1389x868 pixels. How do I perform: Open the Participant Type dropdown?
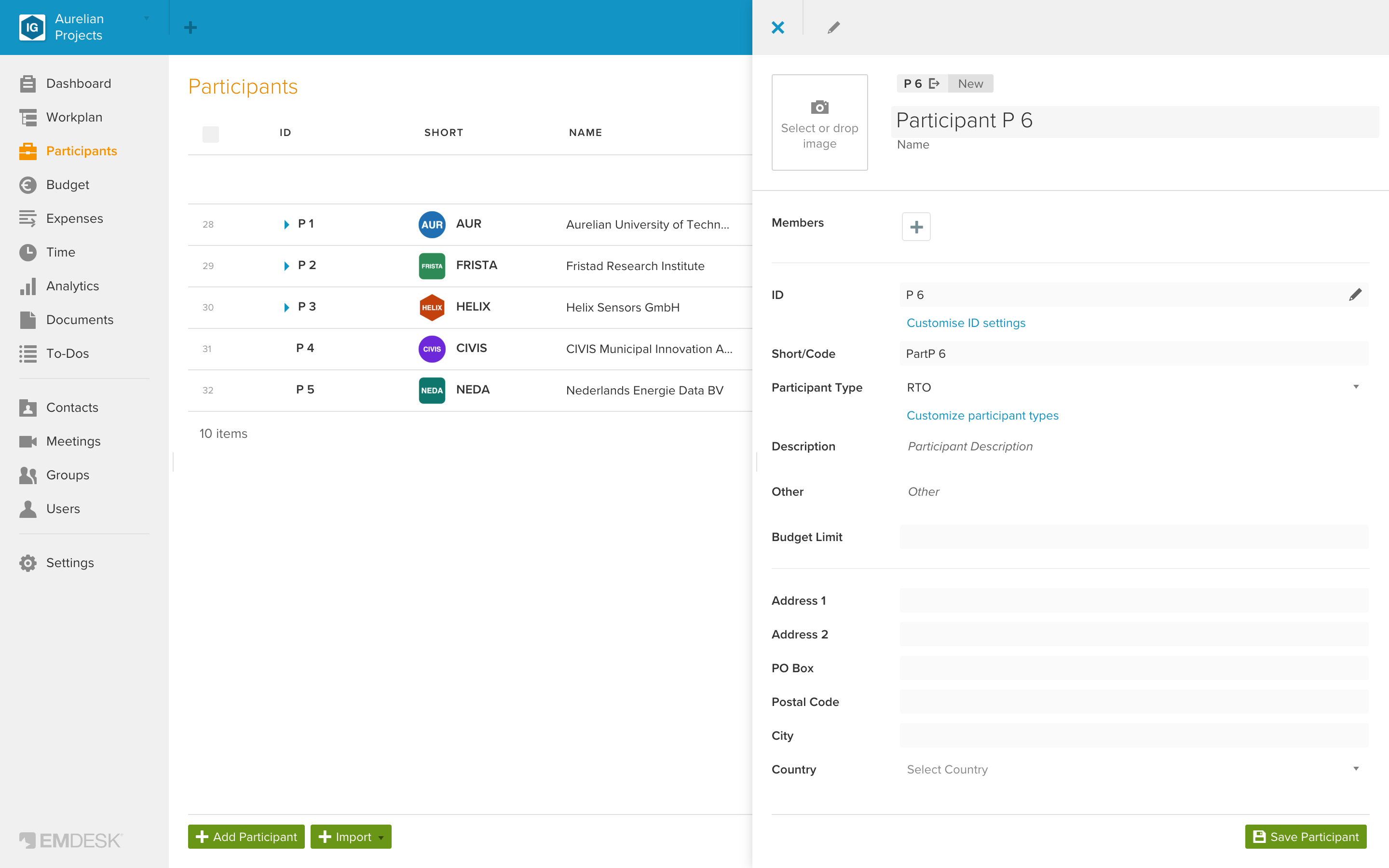(x=1133, y=388)
